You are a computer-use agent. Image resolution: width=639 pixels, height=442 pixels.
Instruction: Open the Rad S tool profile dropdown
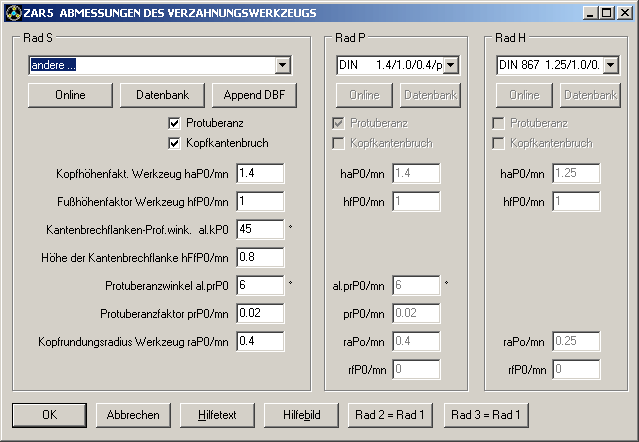point(282,65)
